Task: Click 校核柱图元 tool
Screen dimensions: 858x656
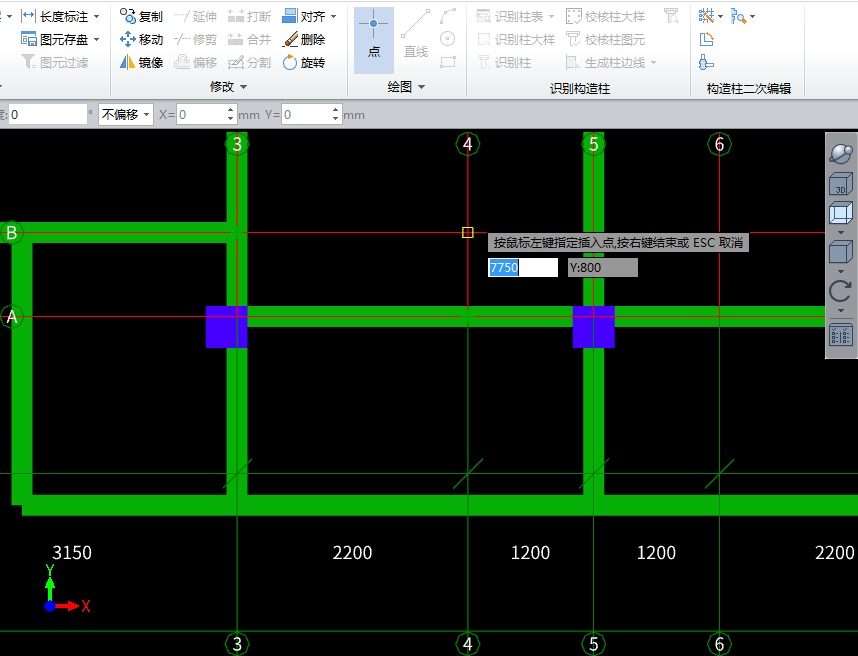Action: pyautogui.click(x=606, y=39)
